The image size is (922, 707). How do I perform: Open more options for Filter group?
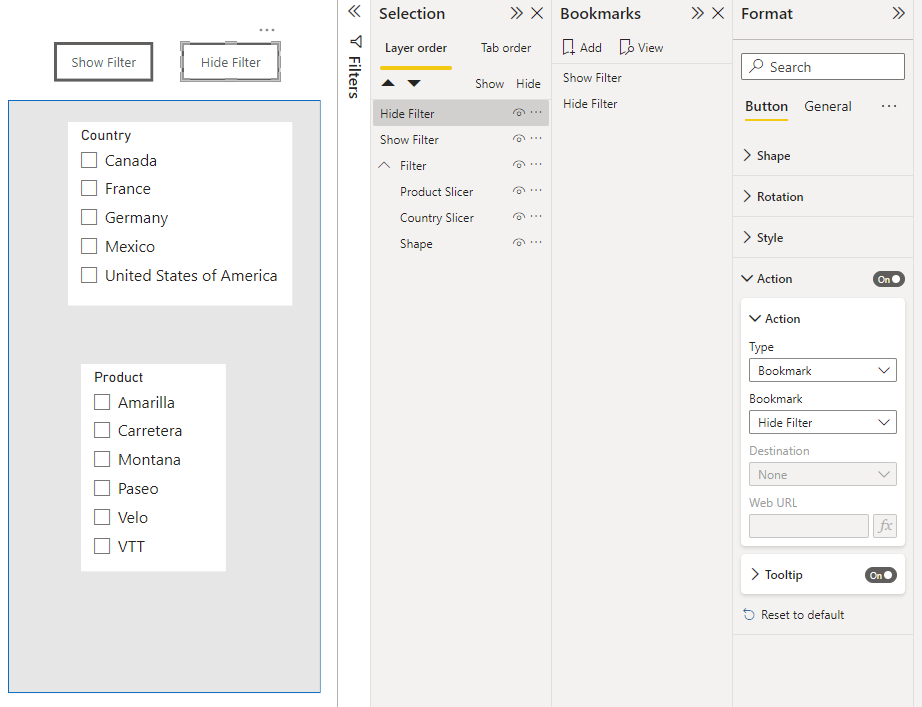tap(536, 164)
